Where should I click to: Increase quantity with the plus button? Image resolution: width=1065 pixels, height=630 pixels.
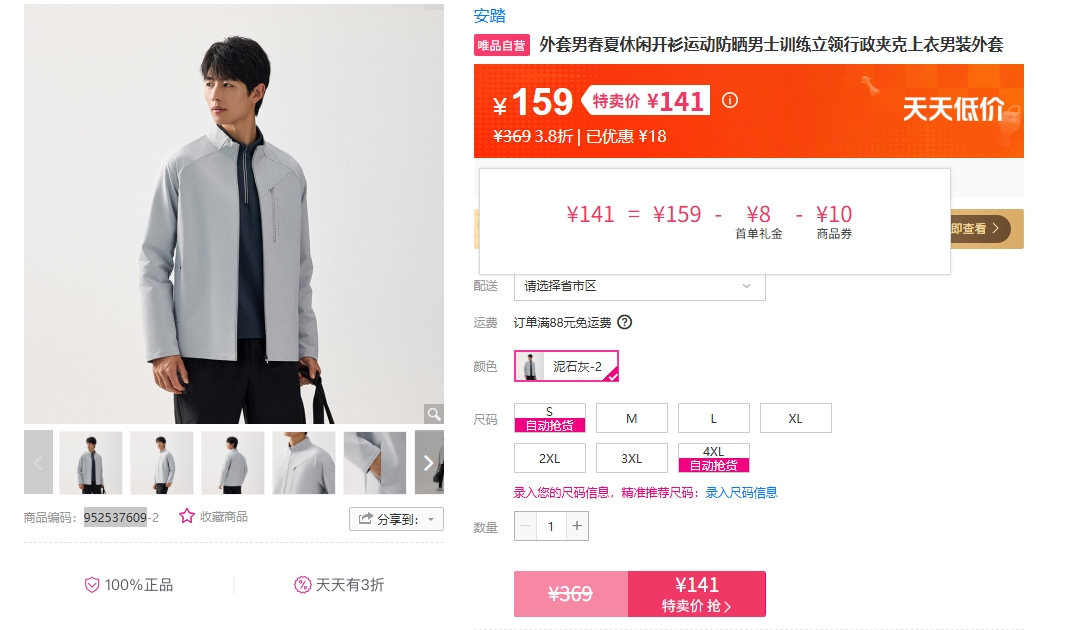(x=577, y=526)
